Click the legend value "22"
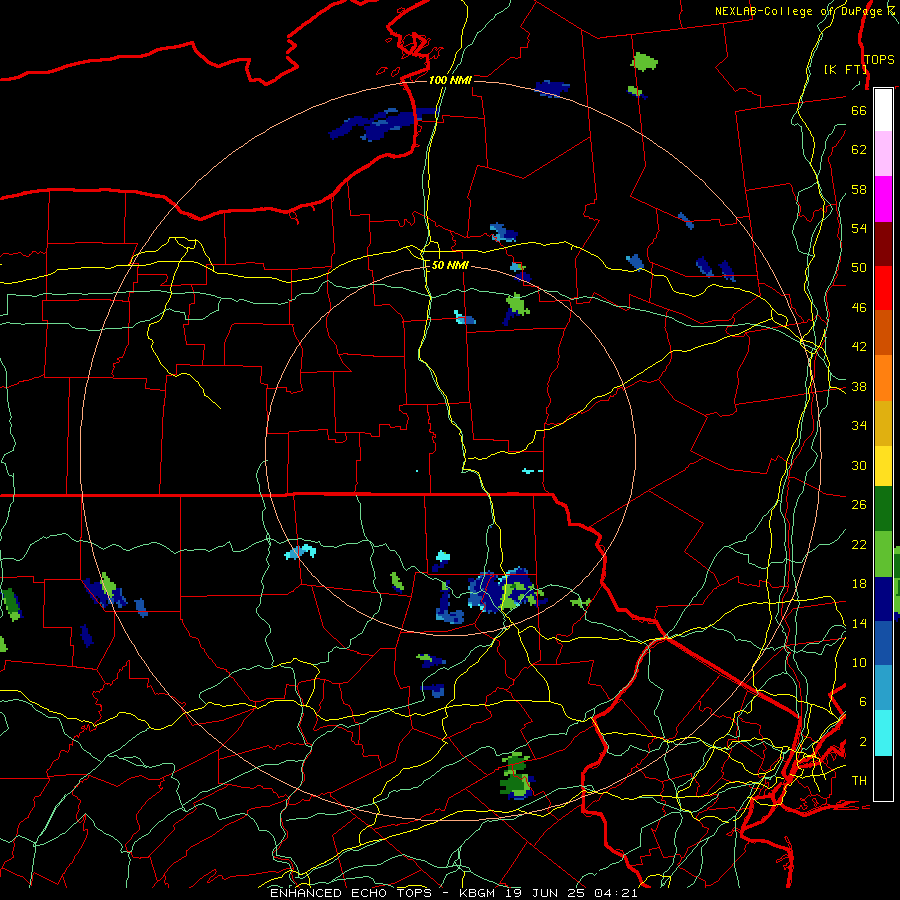Viewport: 900px width, 900px height. 859,544
